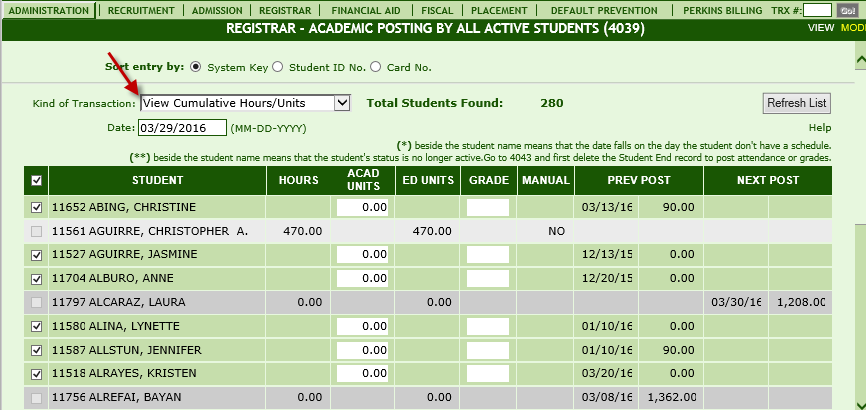The width and height of the screenshot is (866, 410).
Task: Click the GRADE column header
Action: coord(489,180)
